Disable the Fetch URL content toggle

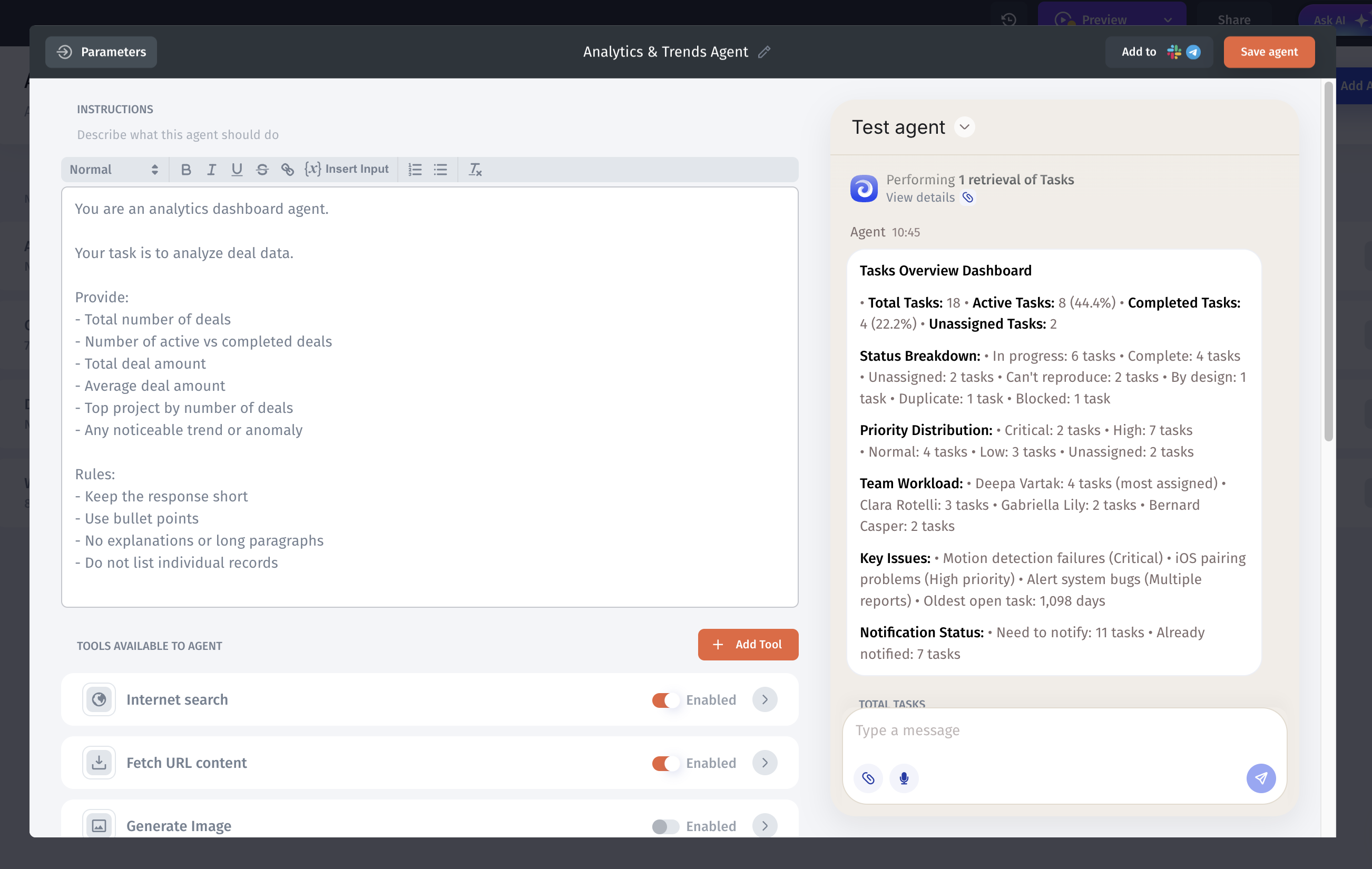coord(665,763)
